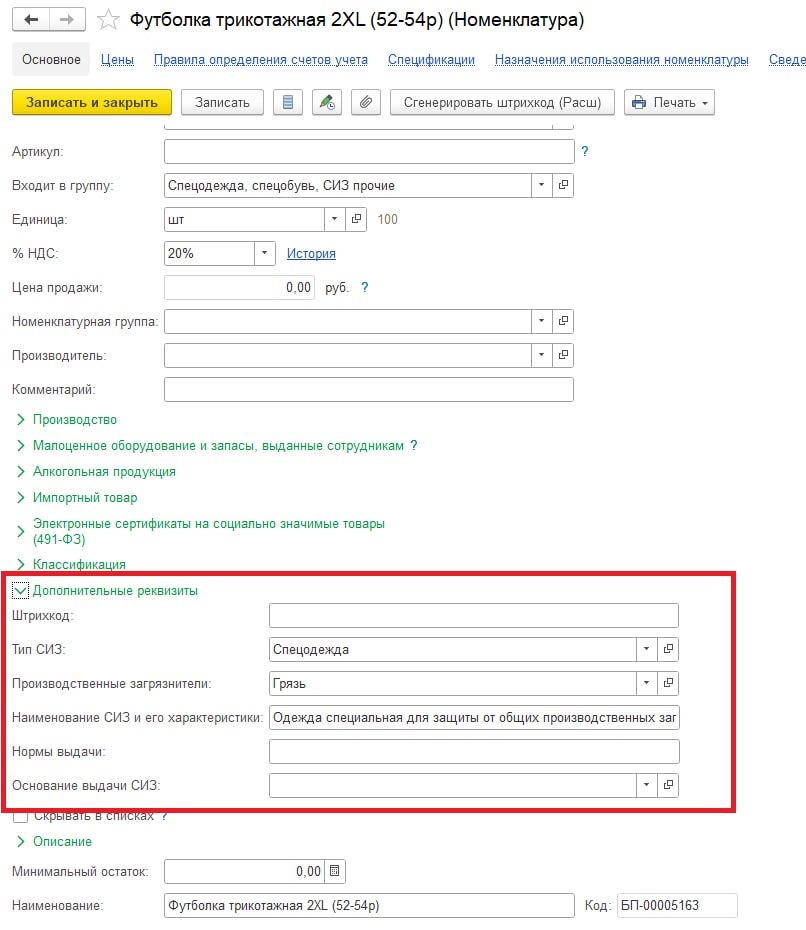Open attached files via paperclip icon
Image resolution: width=806 pixels, height=930 pixels.
pyautogui.click(x=366, y=103)
